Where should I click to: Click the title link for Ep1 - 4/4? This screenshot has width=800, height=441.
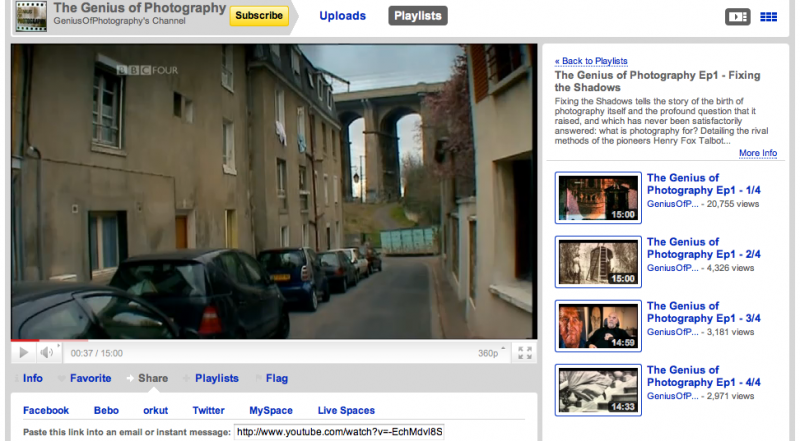tap(704, 376)
